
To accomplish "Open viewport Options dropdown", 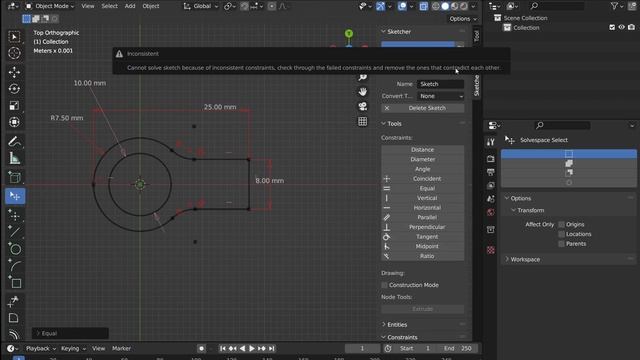I will 463,19.
